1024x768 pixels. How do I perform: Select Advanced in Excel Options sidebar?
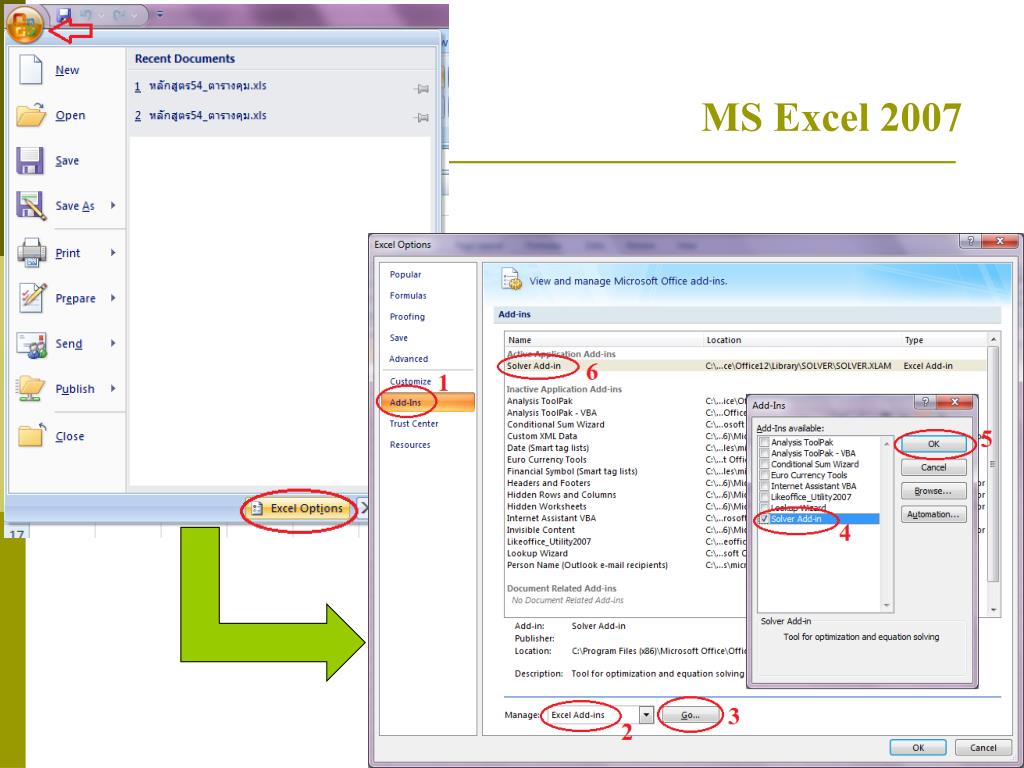pyautogui.click(x=408, y=359)
